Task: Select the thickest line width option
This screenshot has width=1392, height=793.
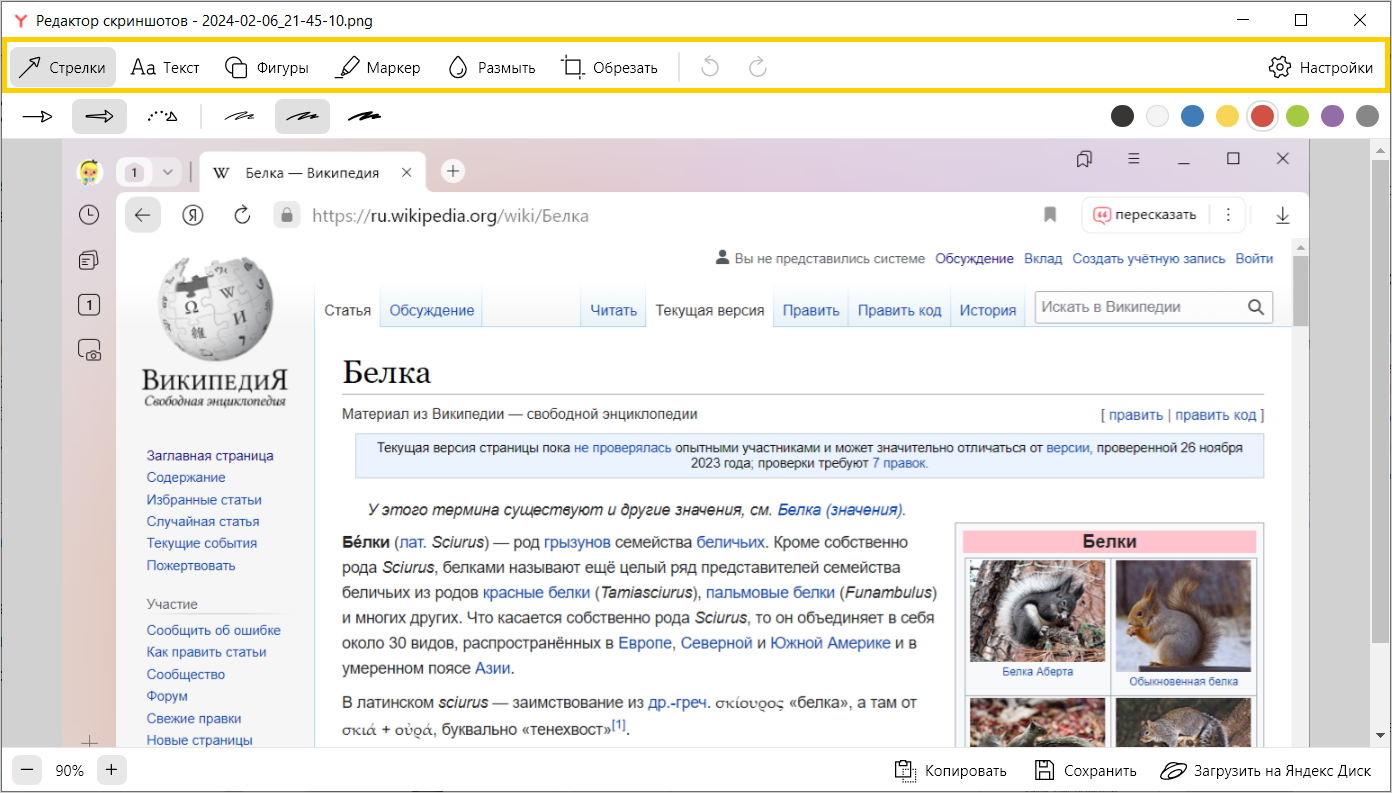Action: pyautogui.click(x=364, y=117)
